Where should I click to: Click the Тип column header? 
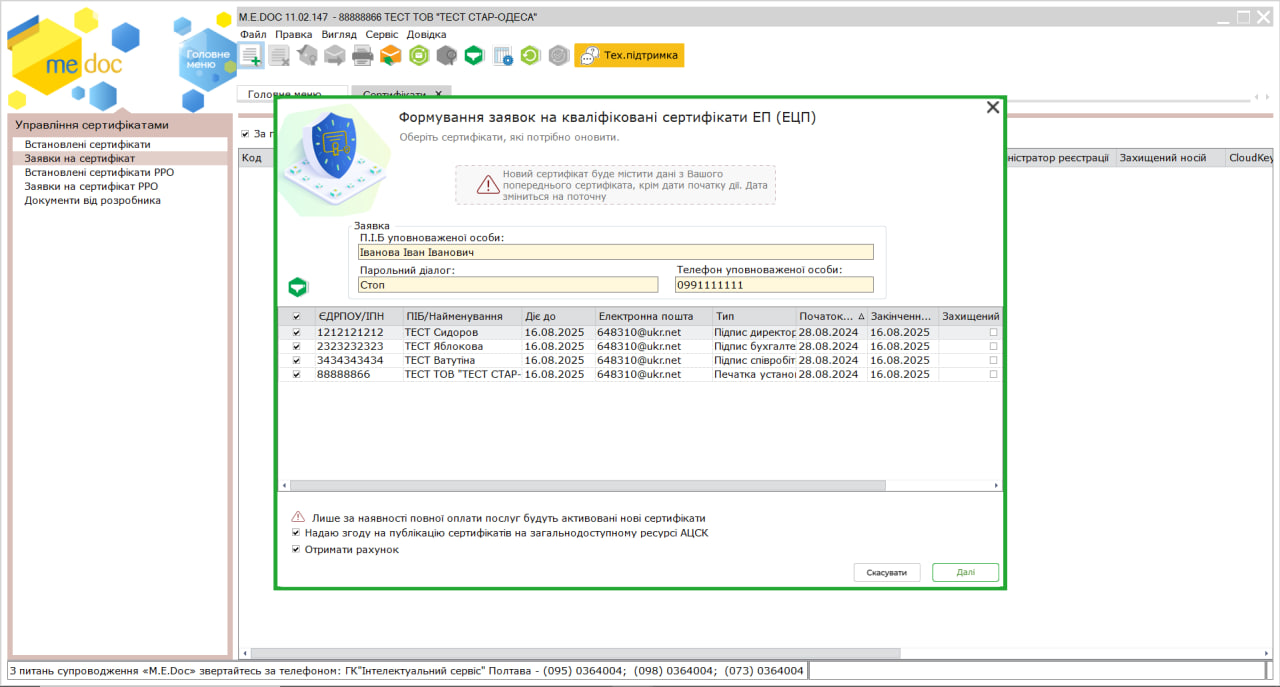[755, 316]
